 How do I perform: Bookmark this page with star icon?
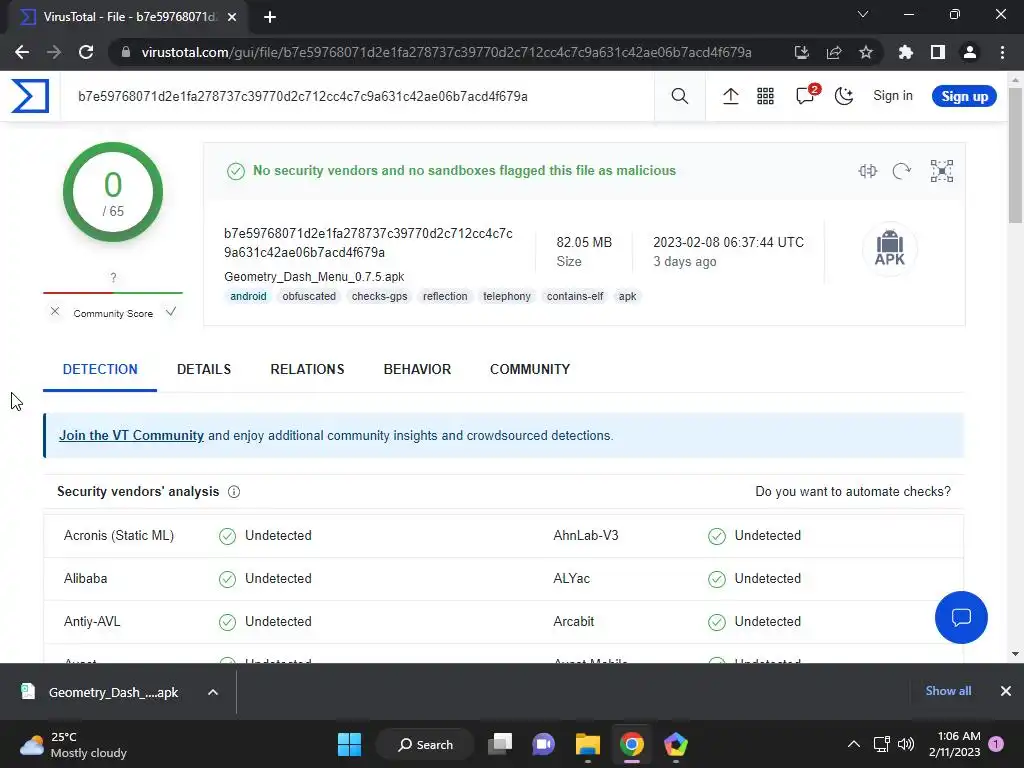click(866, 52)
